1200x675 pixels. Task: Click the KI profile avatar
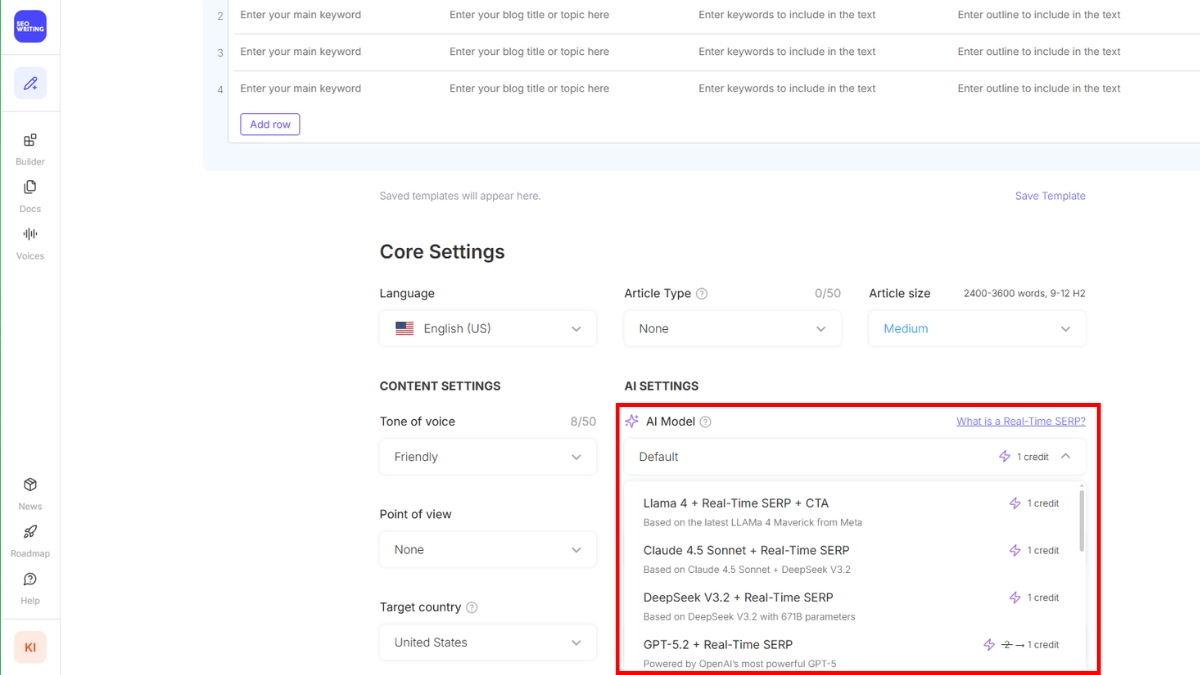pyautogui.click(x=30, y=647)
